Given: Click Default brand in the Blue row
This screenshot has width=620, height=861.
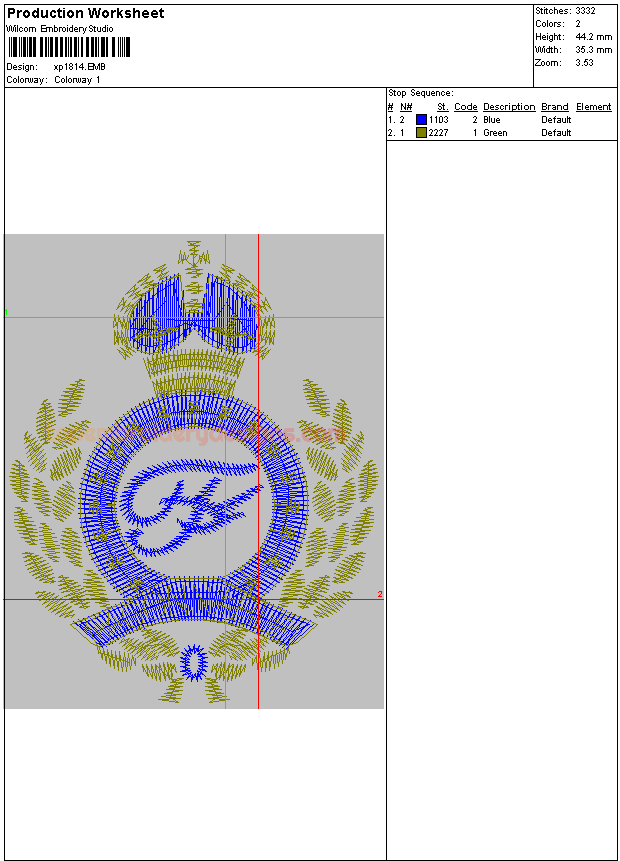Looking at the screenshot, I should (556, 120).
